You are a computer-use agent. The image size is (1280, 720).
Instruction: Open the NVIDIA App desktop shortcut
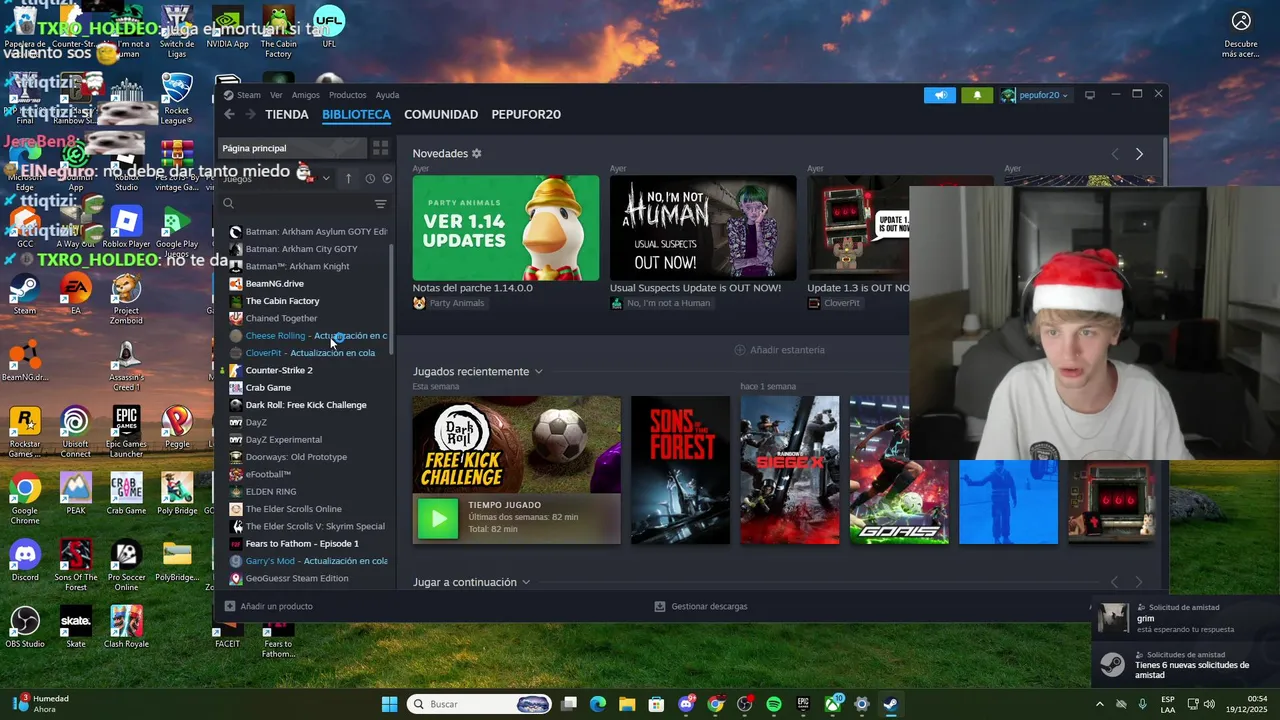227,27
